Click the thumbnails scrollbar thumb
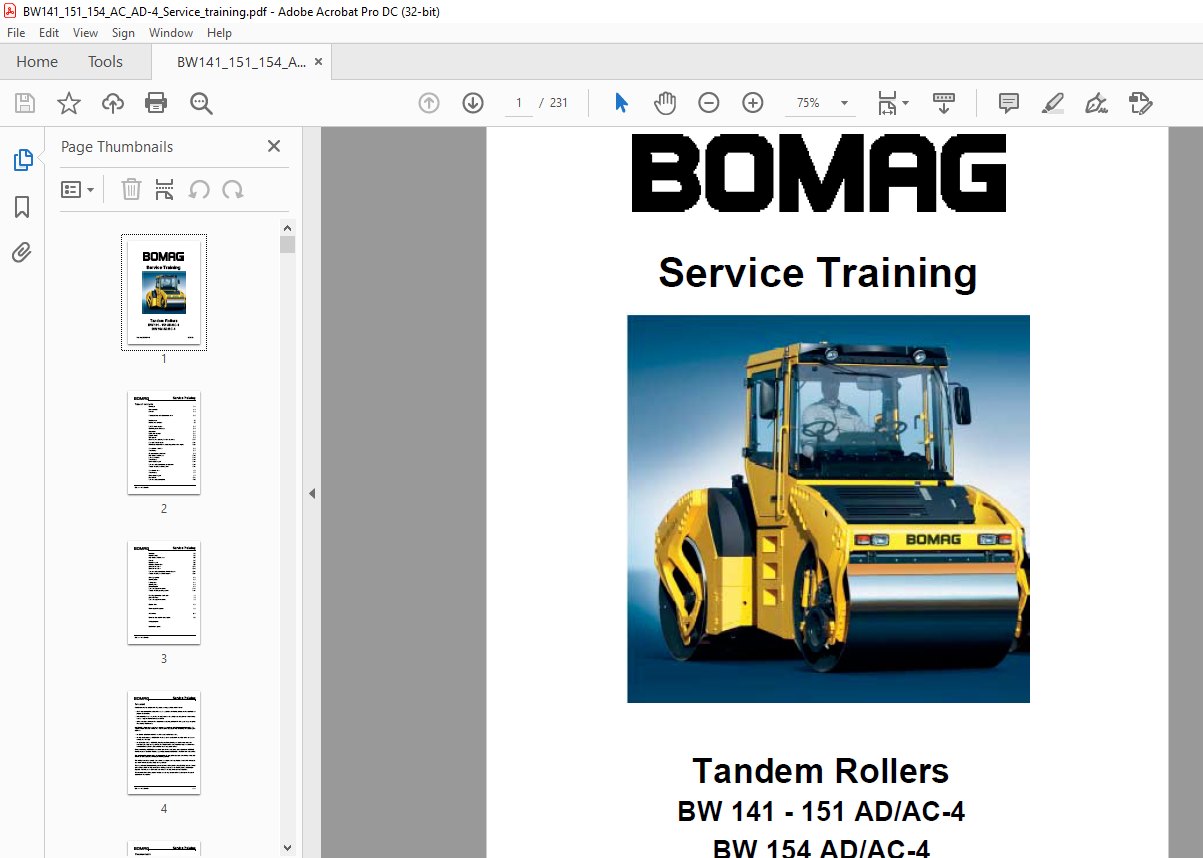The width and height of the screenshot is (1203, 858). (x=288, y=245)
